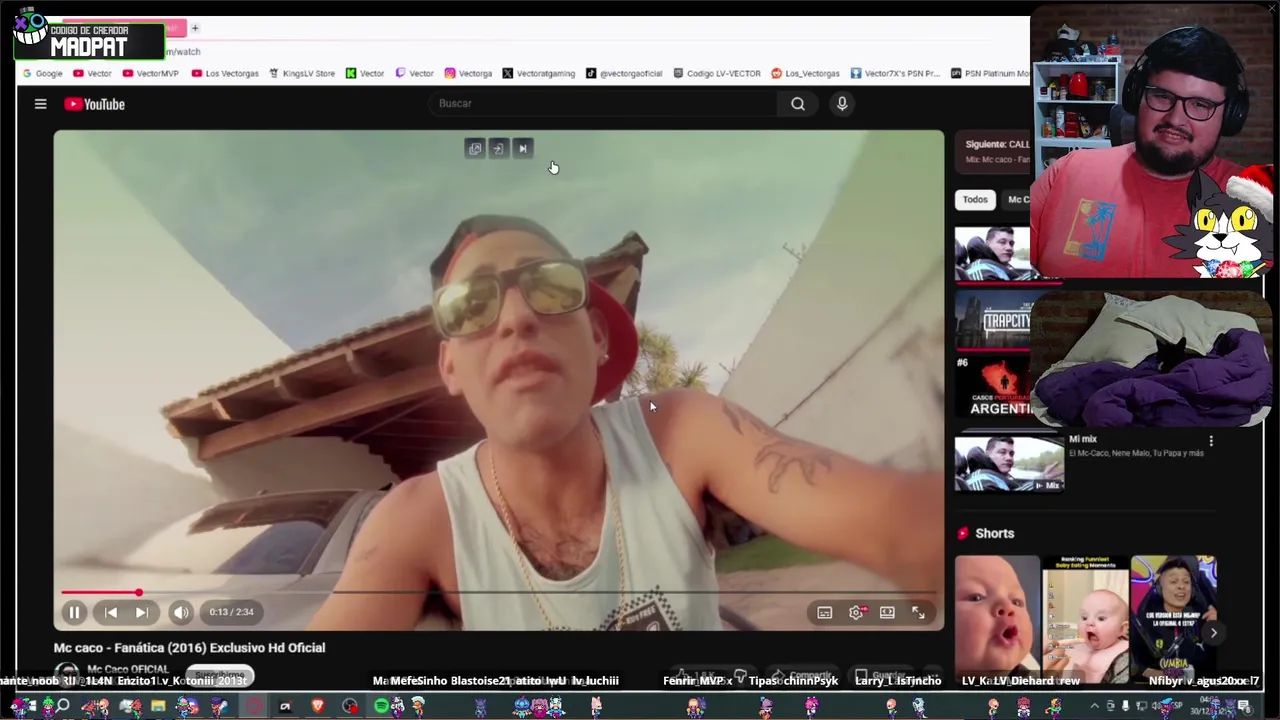Screen dimensions: 1280x720
Task: Click the overlay pop-out icon atop video
Action: 475,149
